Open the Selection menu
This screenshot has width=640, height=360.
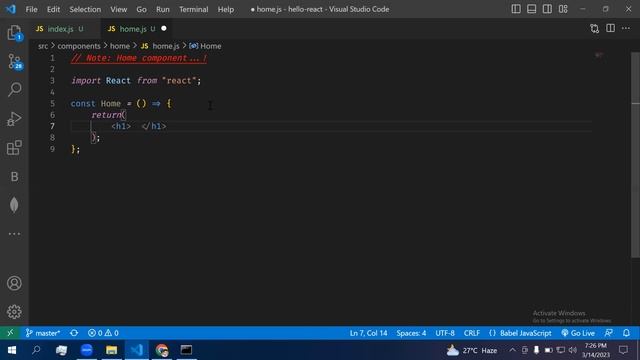pyautogui.click(x=85, y=9)
